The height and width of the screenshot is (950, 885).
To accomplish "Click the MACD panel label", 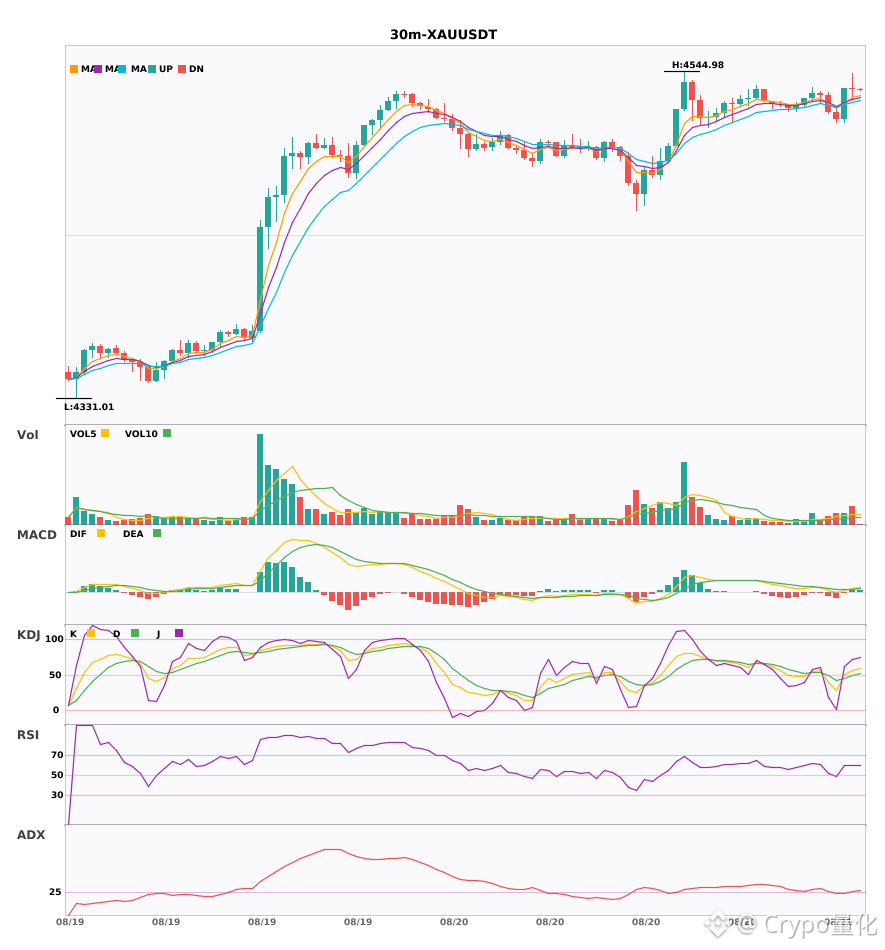I will 37,535.
